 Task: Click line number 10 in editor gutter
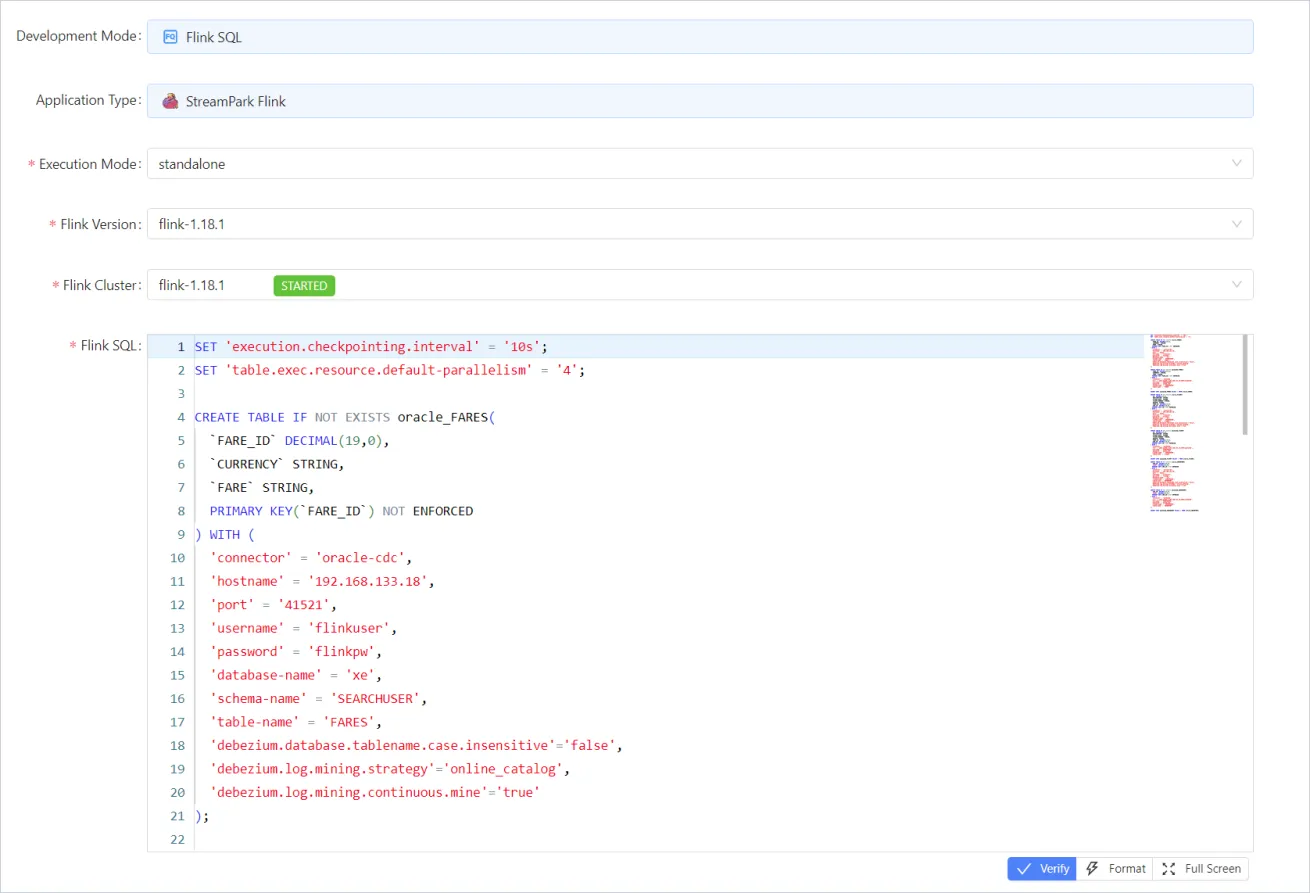pos(177,558)
